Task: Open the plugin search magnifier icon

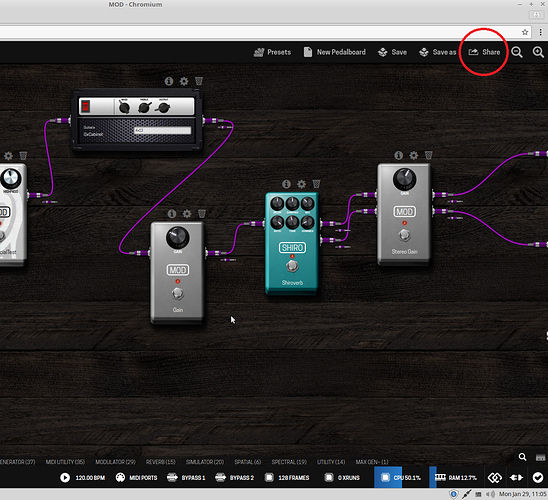Action: click(x=522, y=457)
